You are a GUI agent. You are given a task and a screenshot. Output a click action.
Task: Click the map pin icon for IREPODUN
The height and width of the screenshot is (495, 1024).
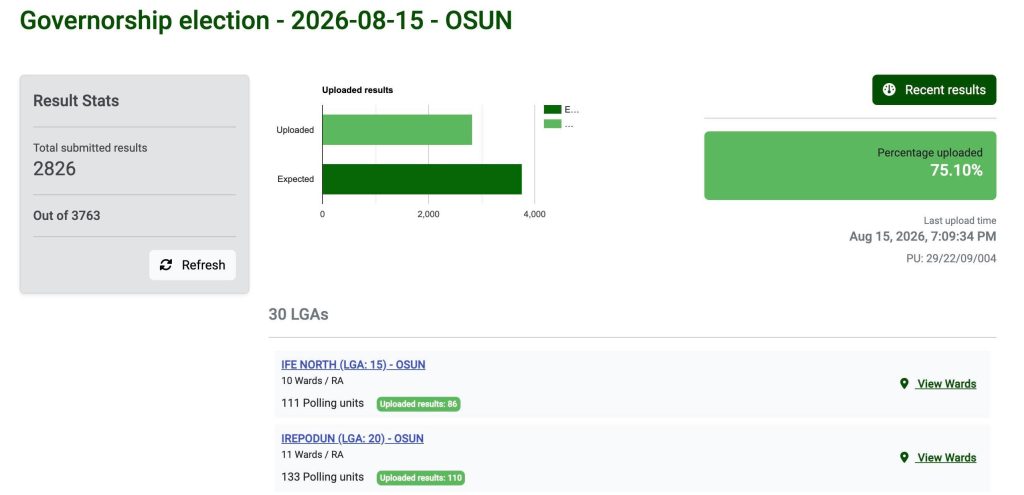904,458
